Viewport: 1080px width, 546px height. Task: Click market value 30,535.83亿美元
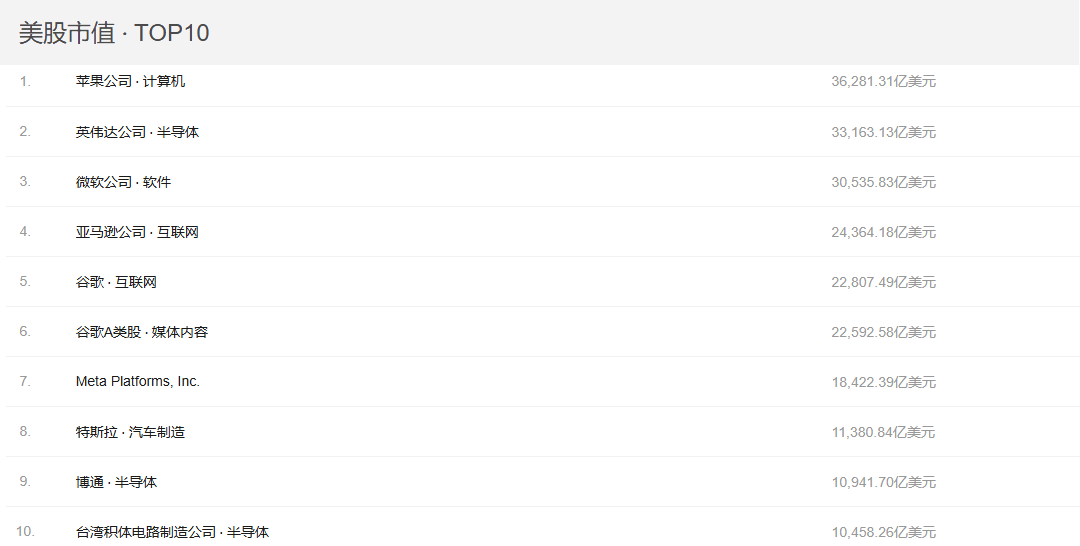point(884,182)
